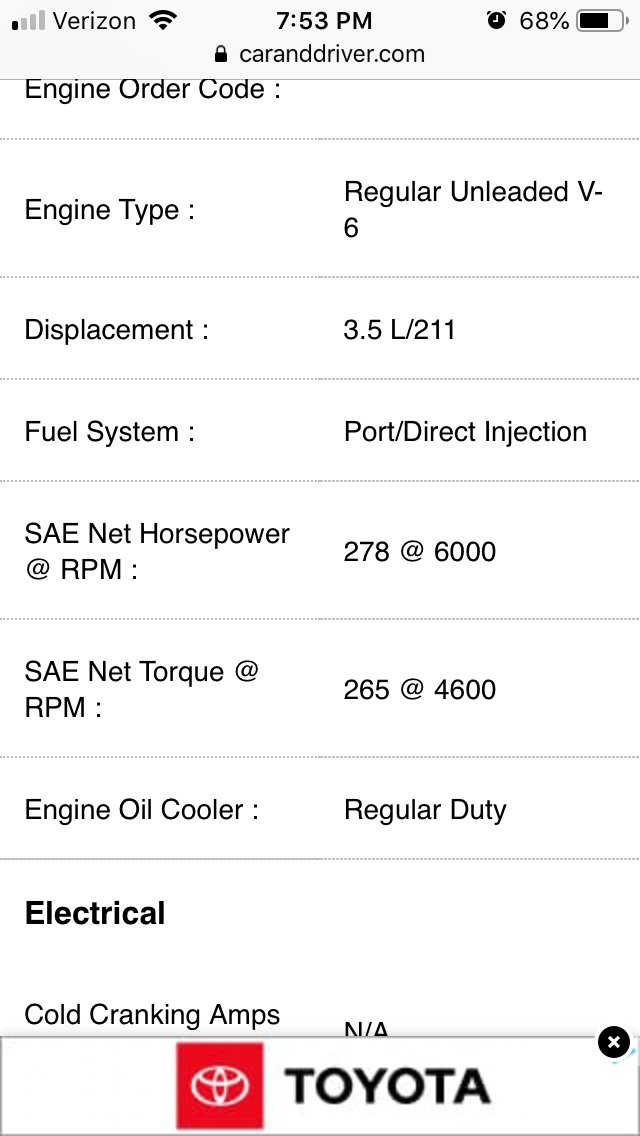Tap the 7:53 PM clock
This screenshot has height=1136, width=640.
tap(324, 21)
